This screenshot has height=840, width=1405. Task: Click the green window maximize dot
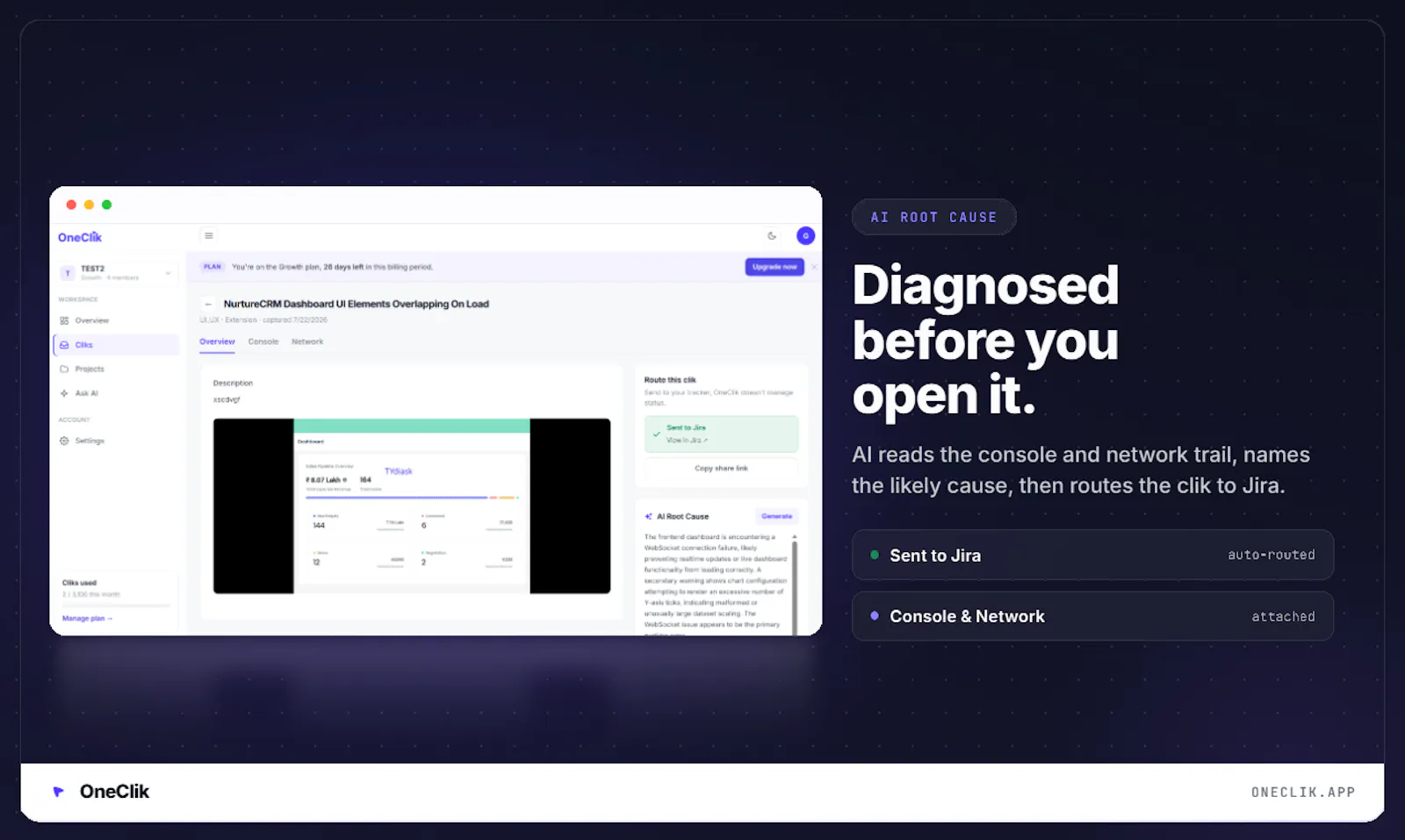106,205
